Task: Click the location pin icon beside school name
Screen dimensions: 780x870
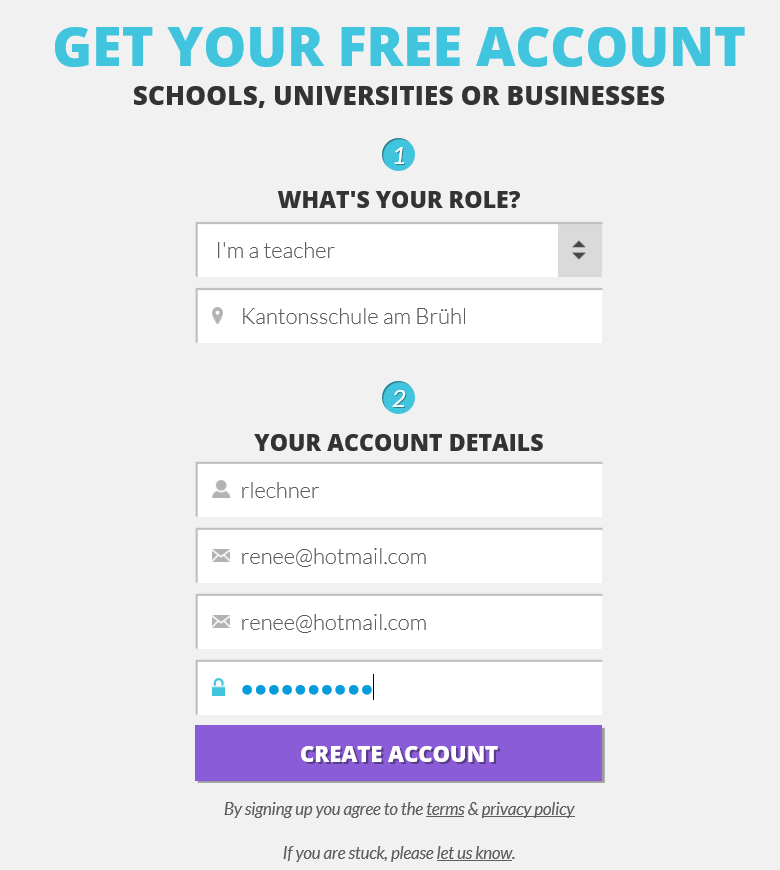Action: click(218, 317)
